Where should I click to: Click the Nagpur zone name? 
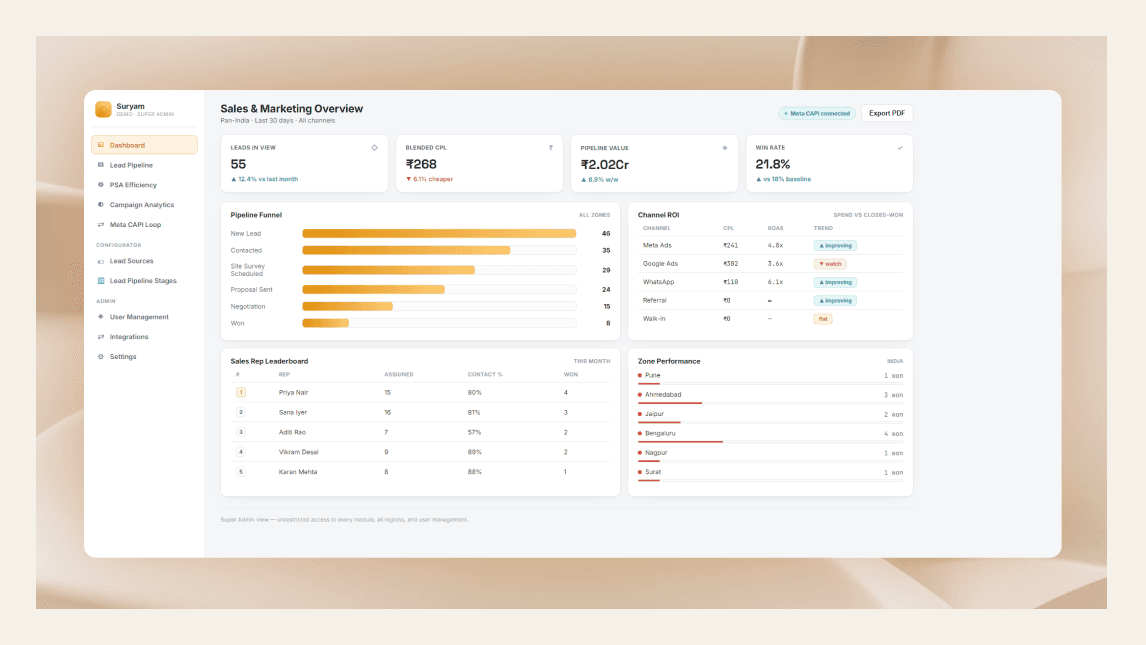pos(656,453)
